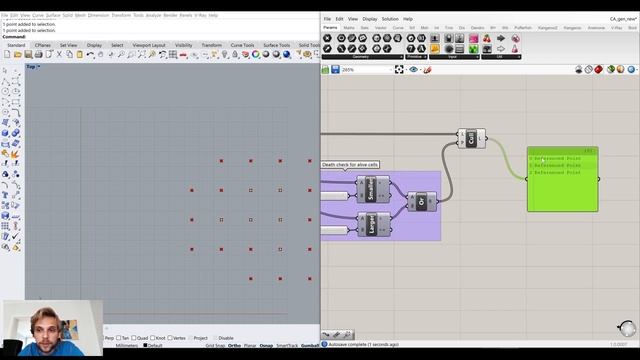The height and width of the screenshot is (360, 640).
Task: Select the solid Box tool in Rhino sidebar
Action: tap(5, 133)
